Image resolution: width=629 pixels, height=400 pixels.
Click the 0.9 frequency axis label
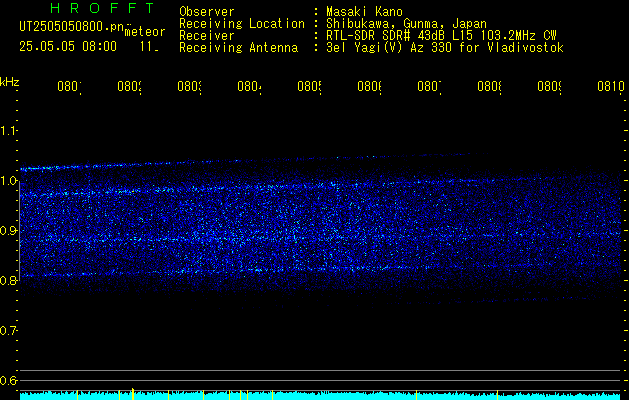pos(9,231)
